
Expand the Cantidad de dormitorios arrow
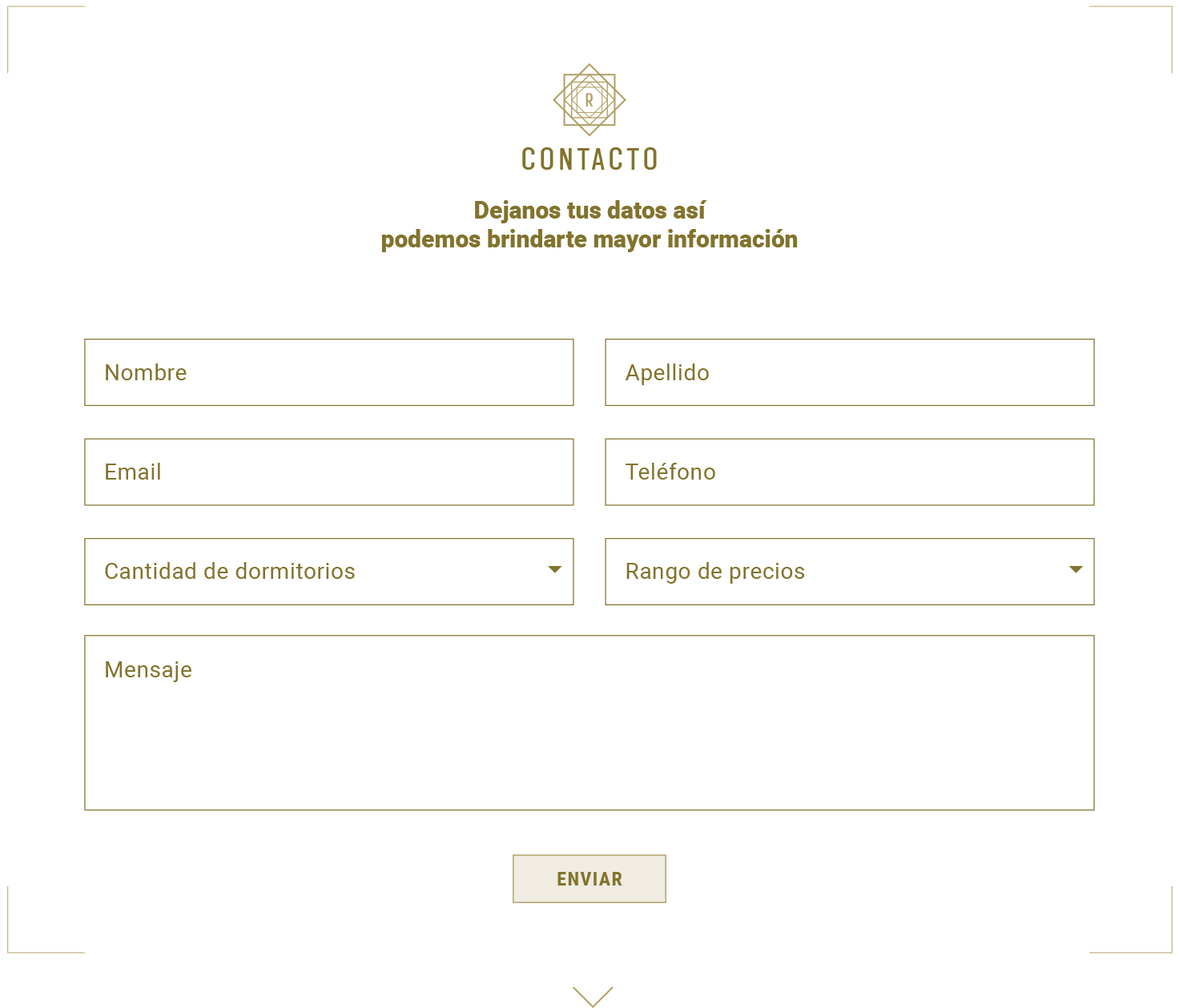click(x=554, y=570)
